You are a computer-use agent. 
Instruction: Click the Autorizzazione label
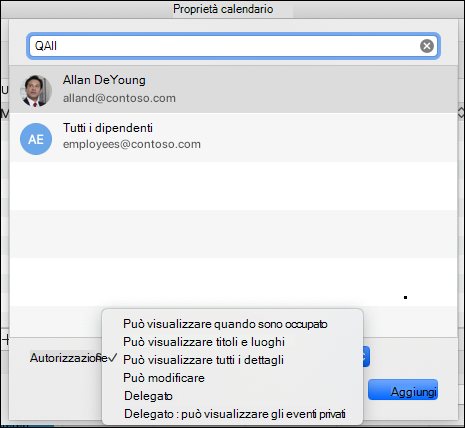coord(69,358)
